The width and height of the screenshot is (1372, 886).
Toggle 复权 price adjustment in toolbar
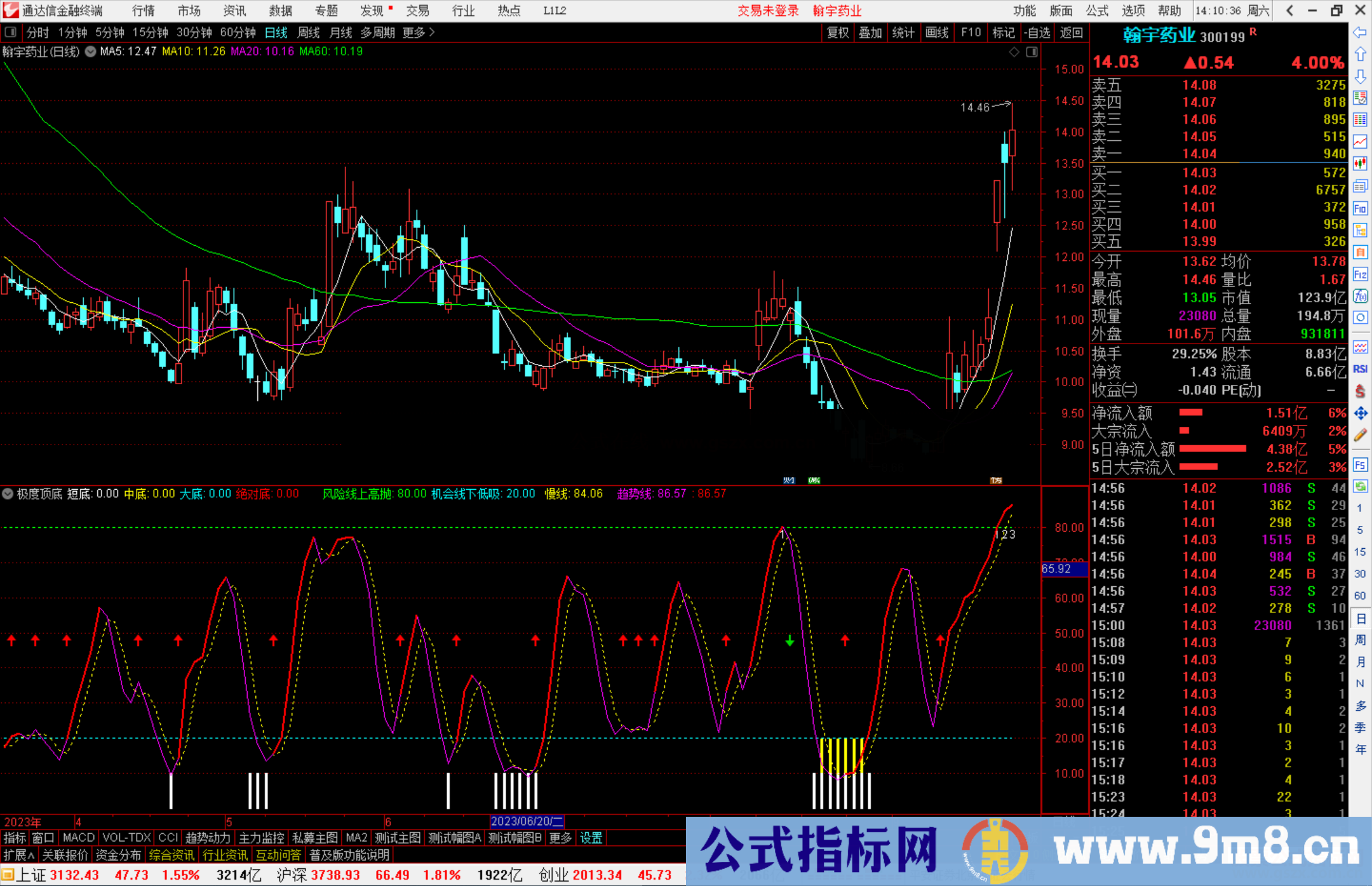(837, 32)
